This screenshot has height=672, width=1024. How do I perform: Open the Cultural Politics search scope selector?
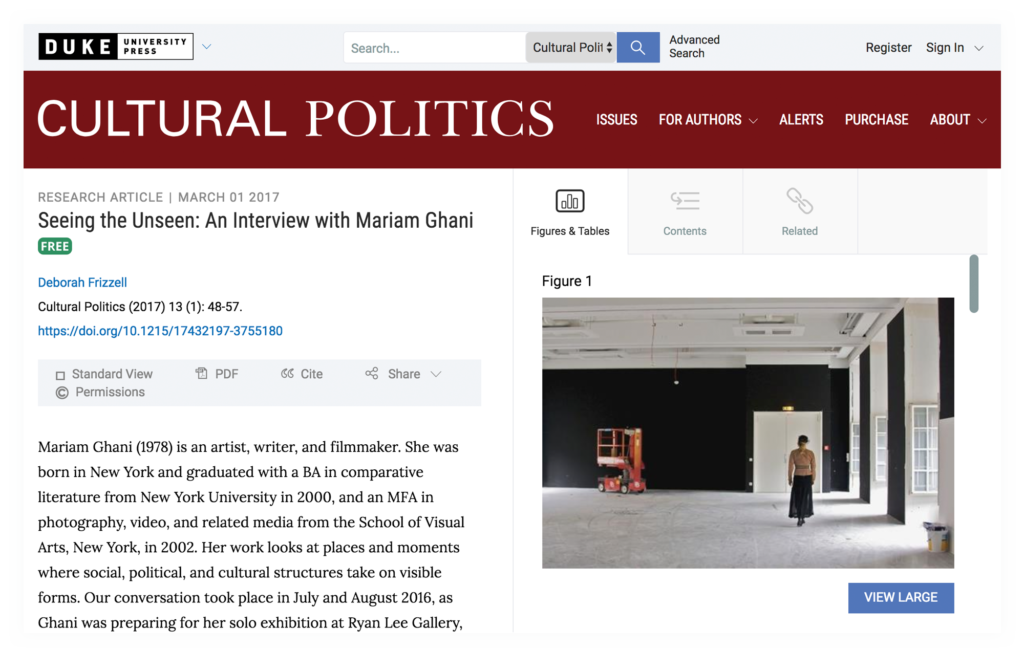[x=571, y=47]
